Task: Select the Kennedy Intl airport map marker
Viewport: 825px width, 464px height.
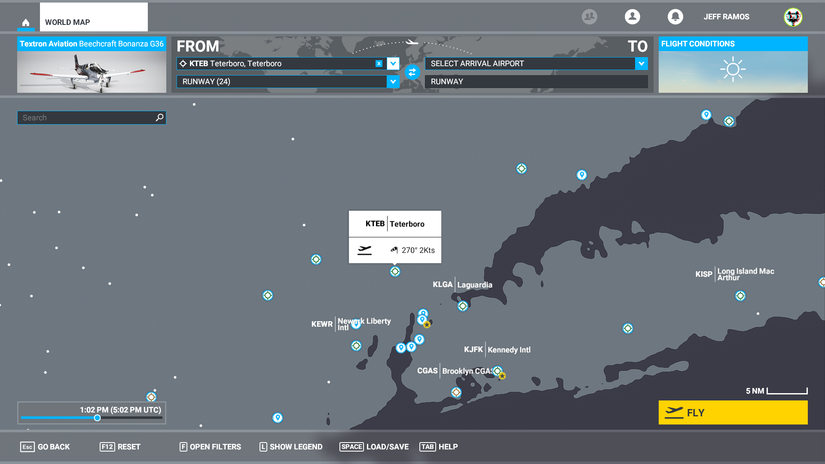Action: point(497,370)
